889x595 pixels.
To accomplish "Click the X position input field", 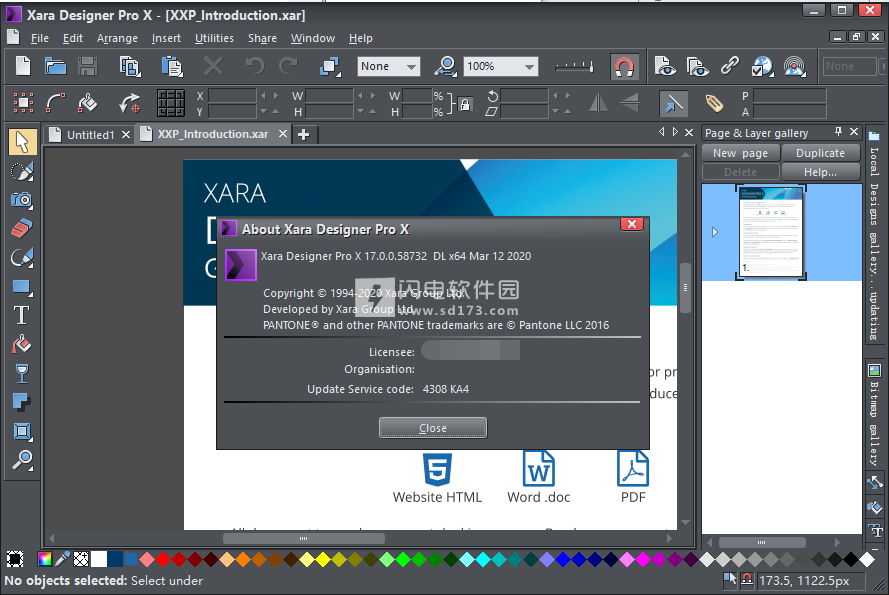I will click(232, 96).
